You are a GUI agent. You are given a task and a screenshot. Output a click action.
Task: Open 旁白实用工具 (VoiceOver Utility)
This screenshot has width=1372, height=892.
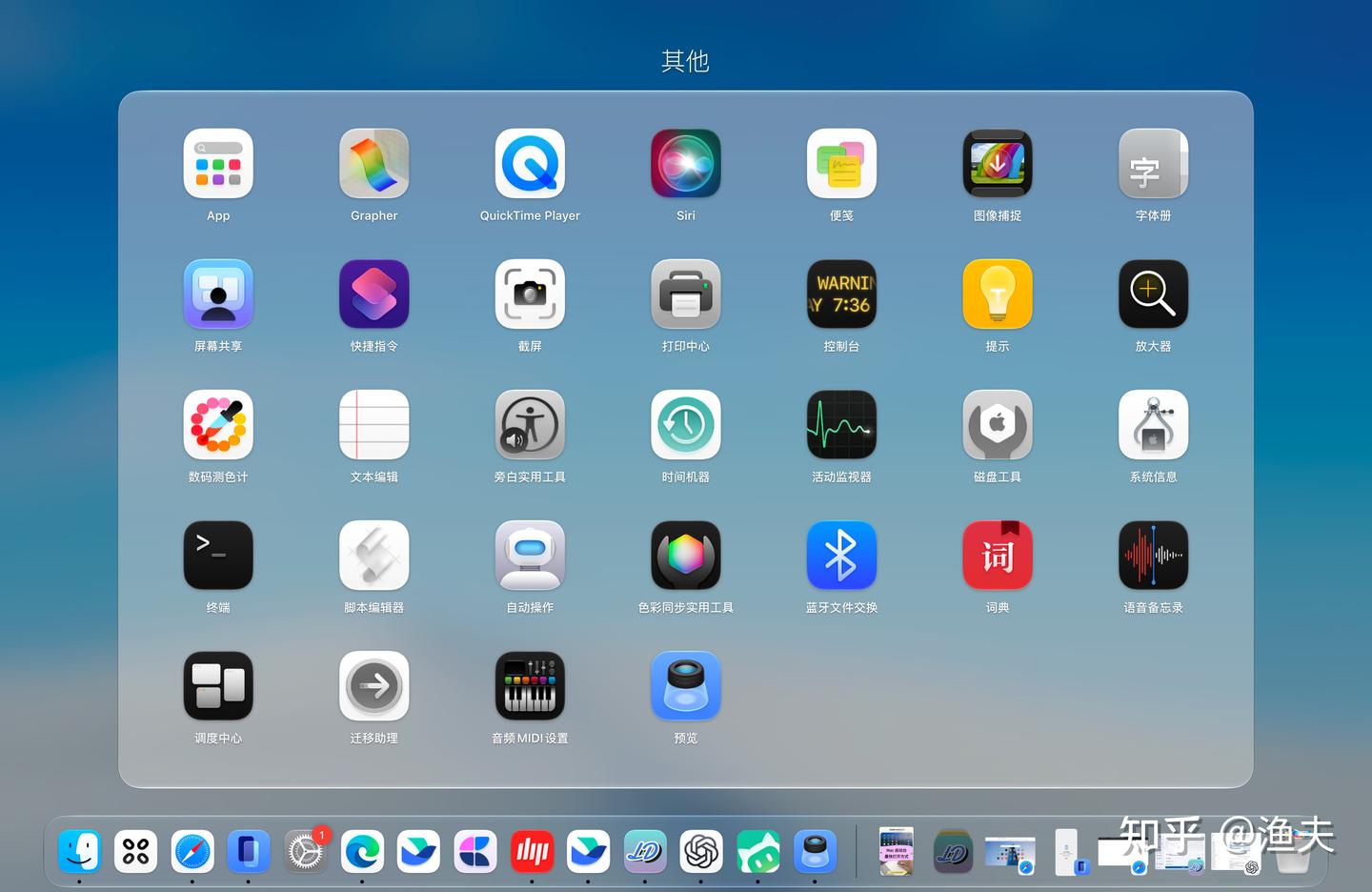tap(530, 425)
